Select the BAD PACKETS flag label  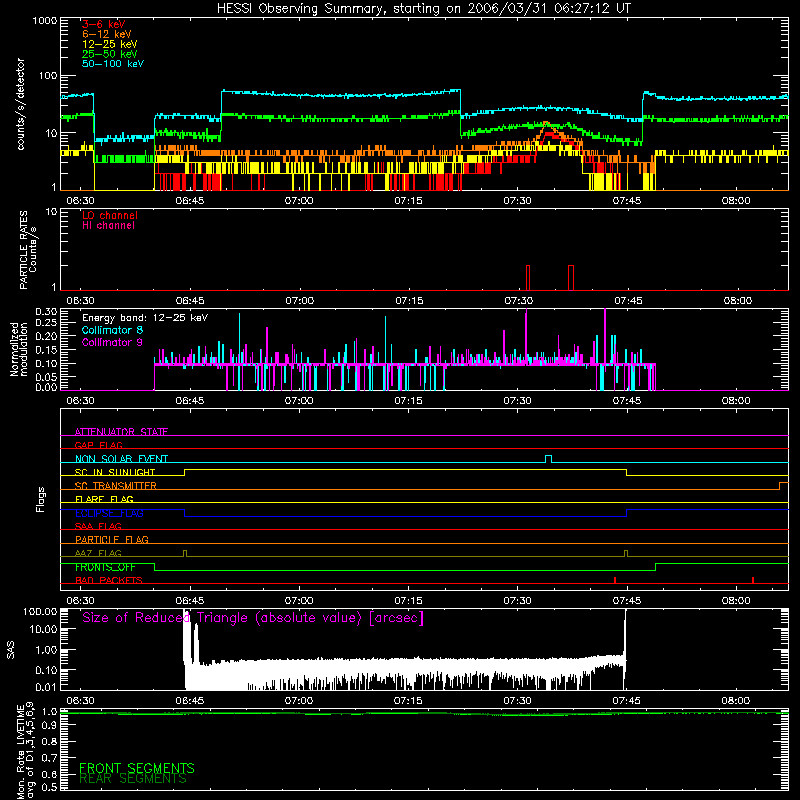point(109,580)
